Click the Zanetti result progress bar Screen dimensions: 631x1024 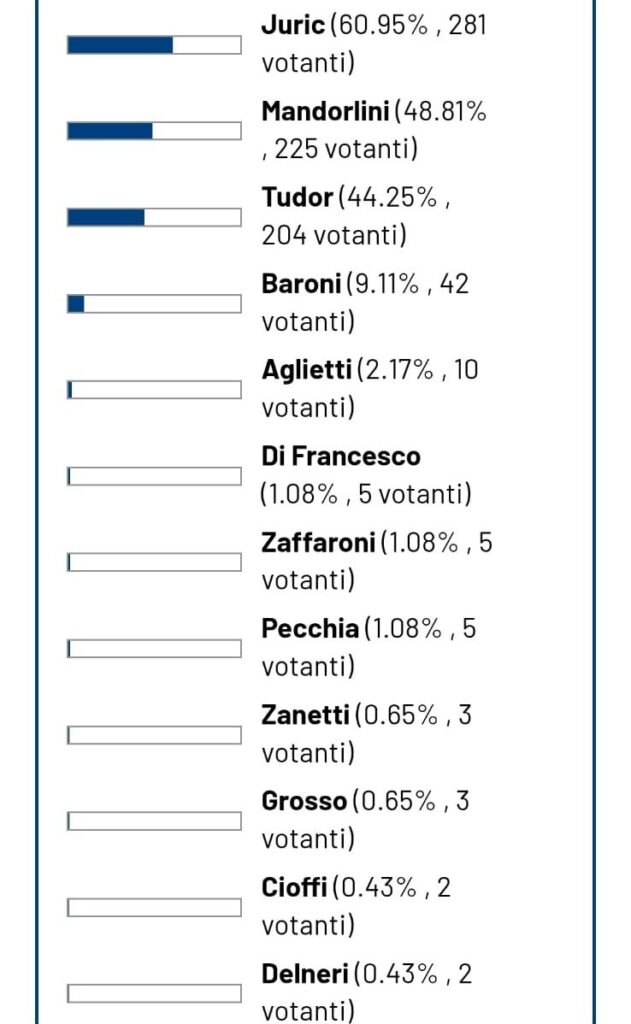[154, 735]
